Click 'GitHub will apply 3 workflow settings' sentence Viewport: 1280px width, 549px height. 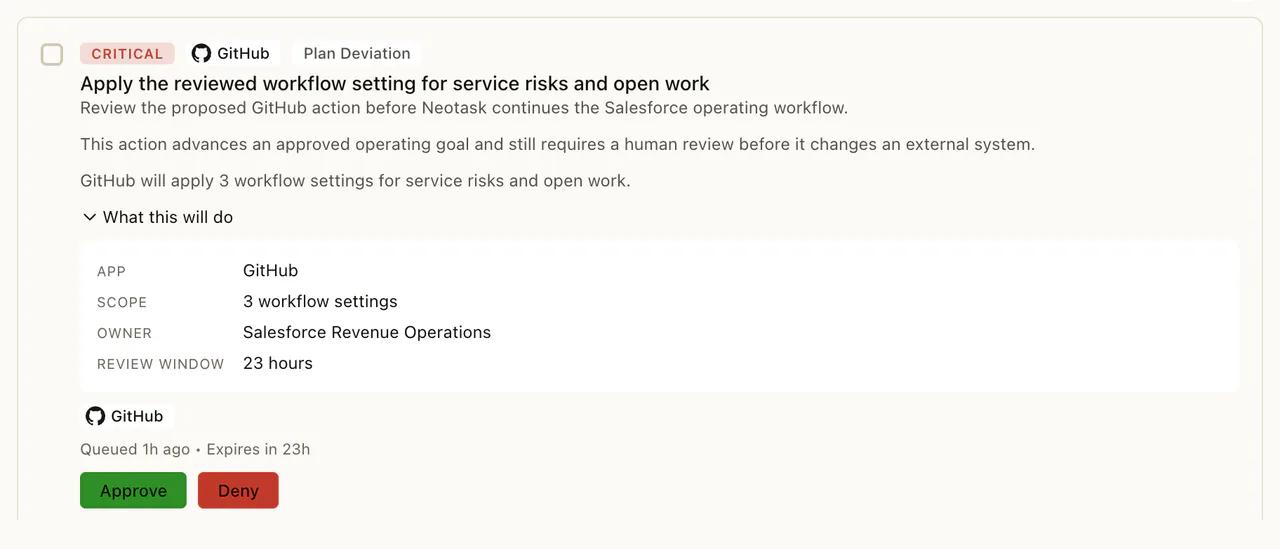(355, 181)
